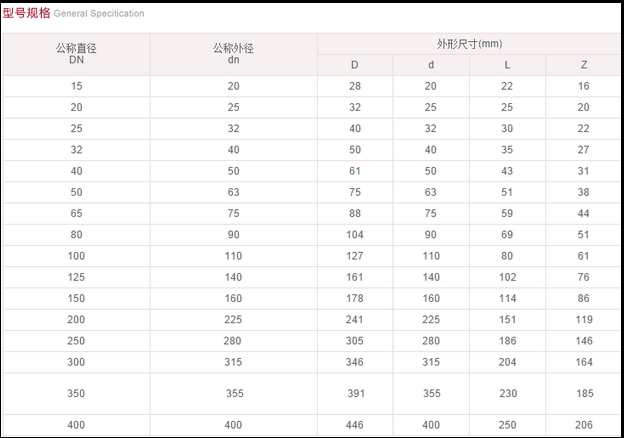This screenshot has width=624, height=438.
Task: Select the cell with value 446
Action: 355,425
